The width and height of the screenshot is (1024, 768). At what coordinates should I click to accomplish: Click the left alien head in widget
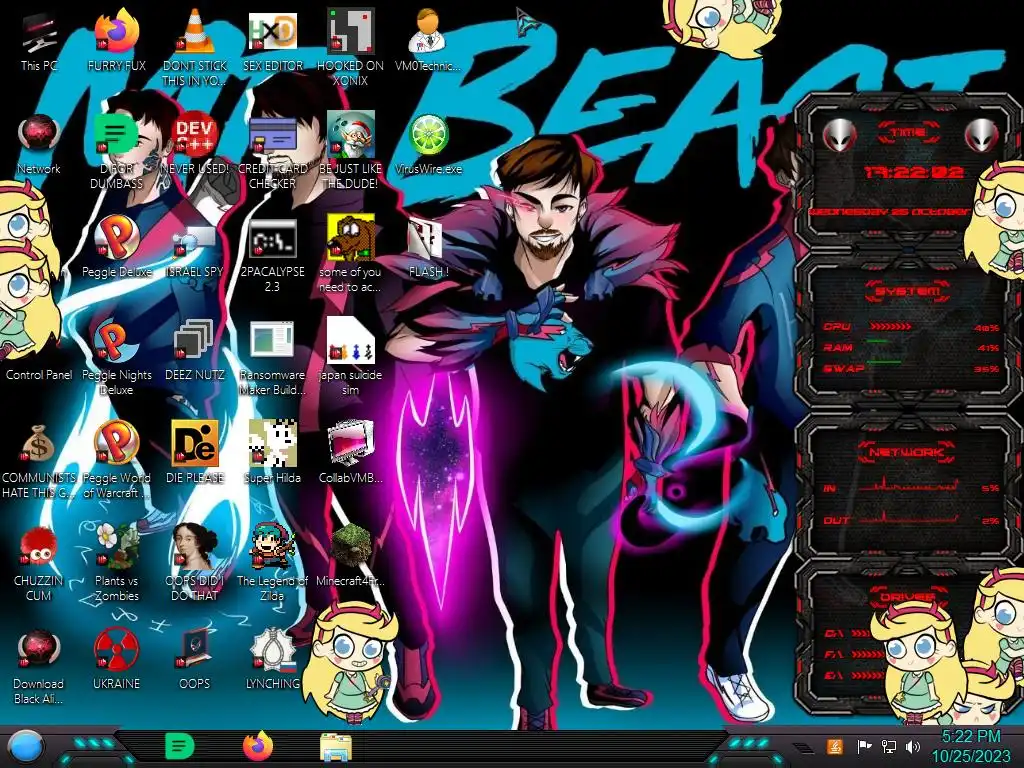(839, 136)
